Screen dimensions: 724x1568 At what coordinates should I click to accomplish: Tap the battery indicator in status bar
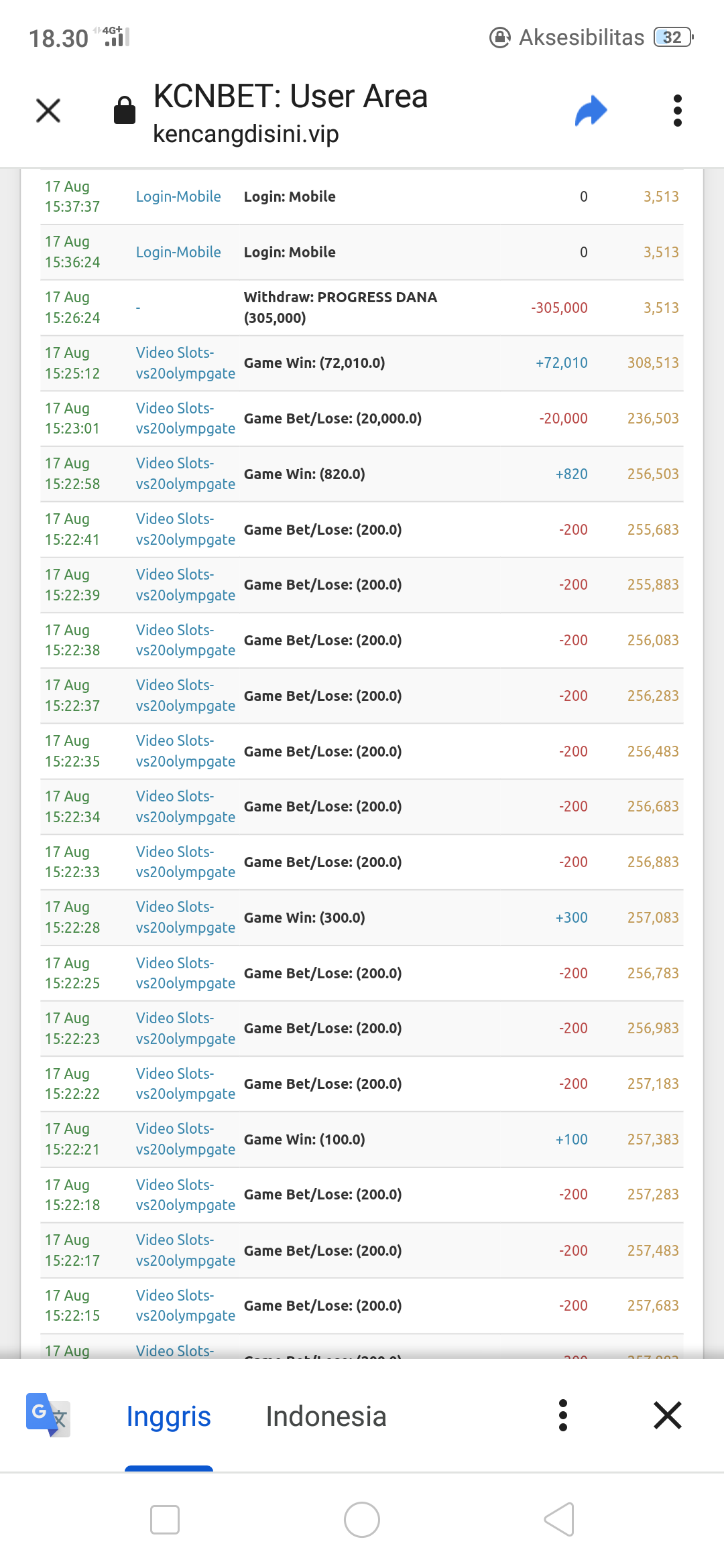673,38
